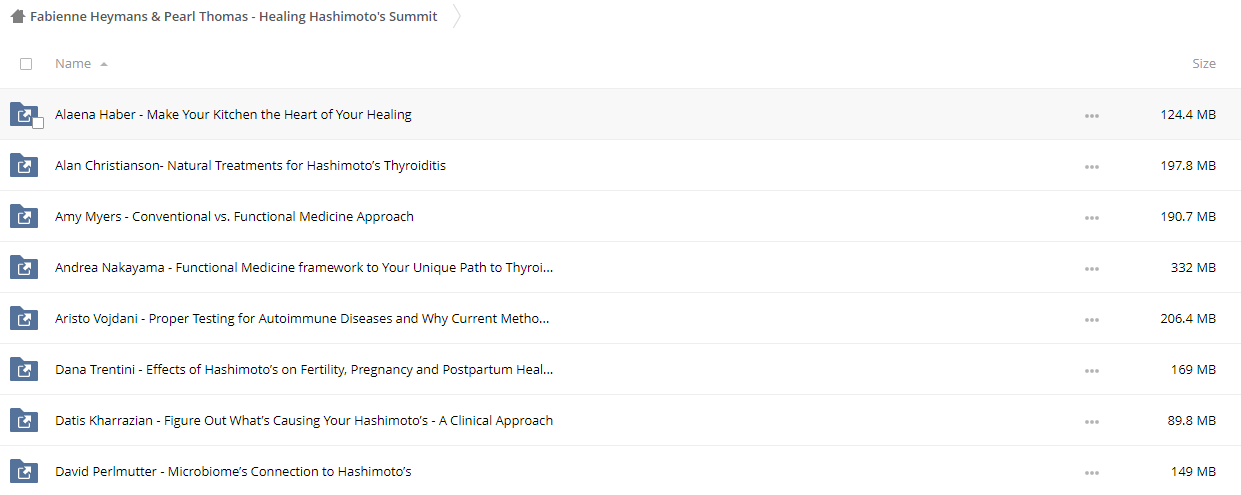Tick the checkbox on Alaena Haber row
1241x495 pixels.
[x=38, y=123]
